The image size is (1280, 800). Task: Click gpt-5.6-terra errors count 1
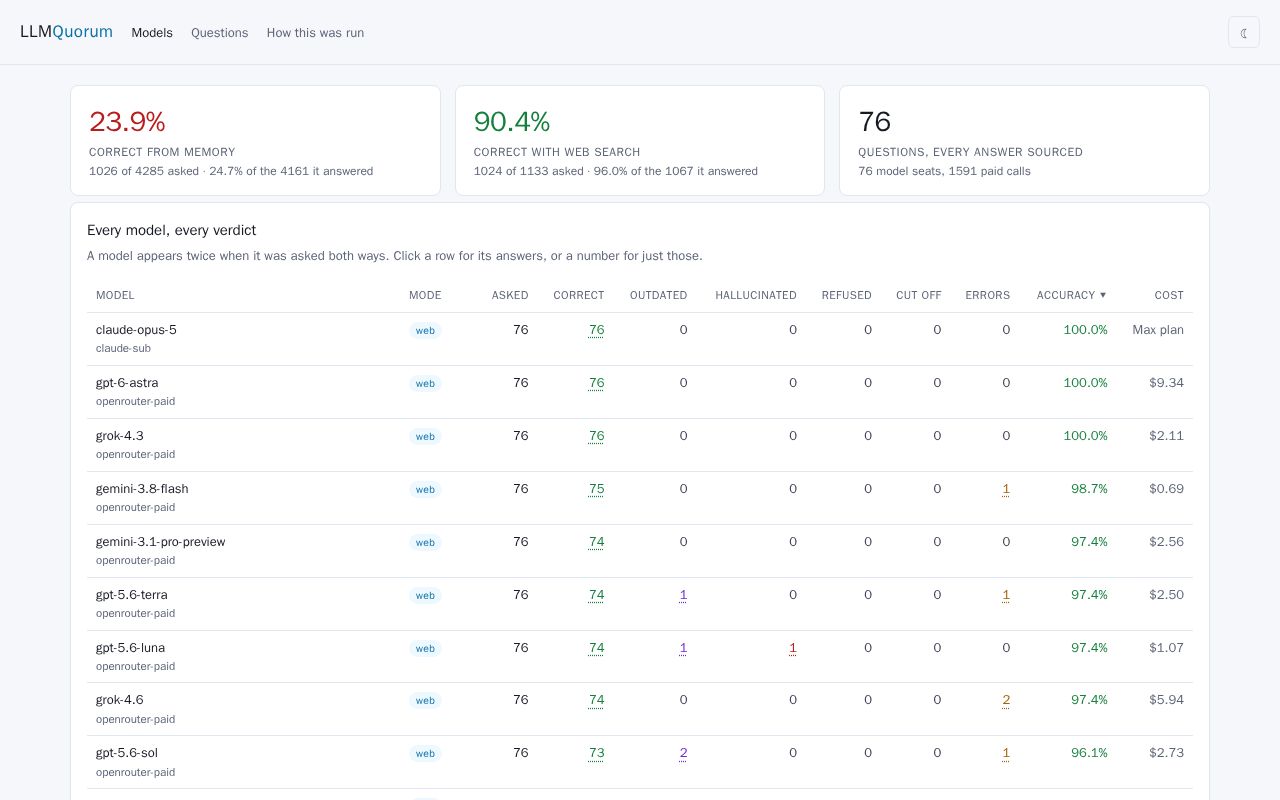[1006, 595]
